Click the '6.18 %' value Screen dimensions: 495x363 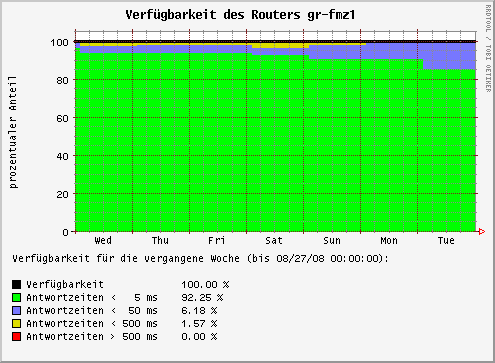pyautogui.click(x=199, y=310)
